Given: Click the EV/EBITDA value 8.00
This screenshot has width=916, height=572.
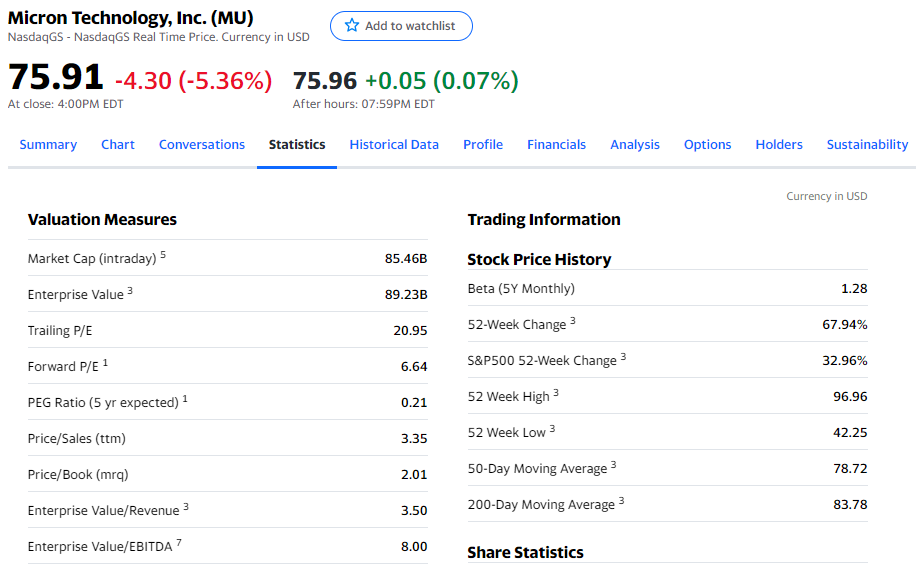Looking at the screenshot, I should click(414, 546).
